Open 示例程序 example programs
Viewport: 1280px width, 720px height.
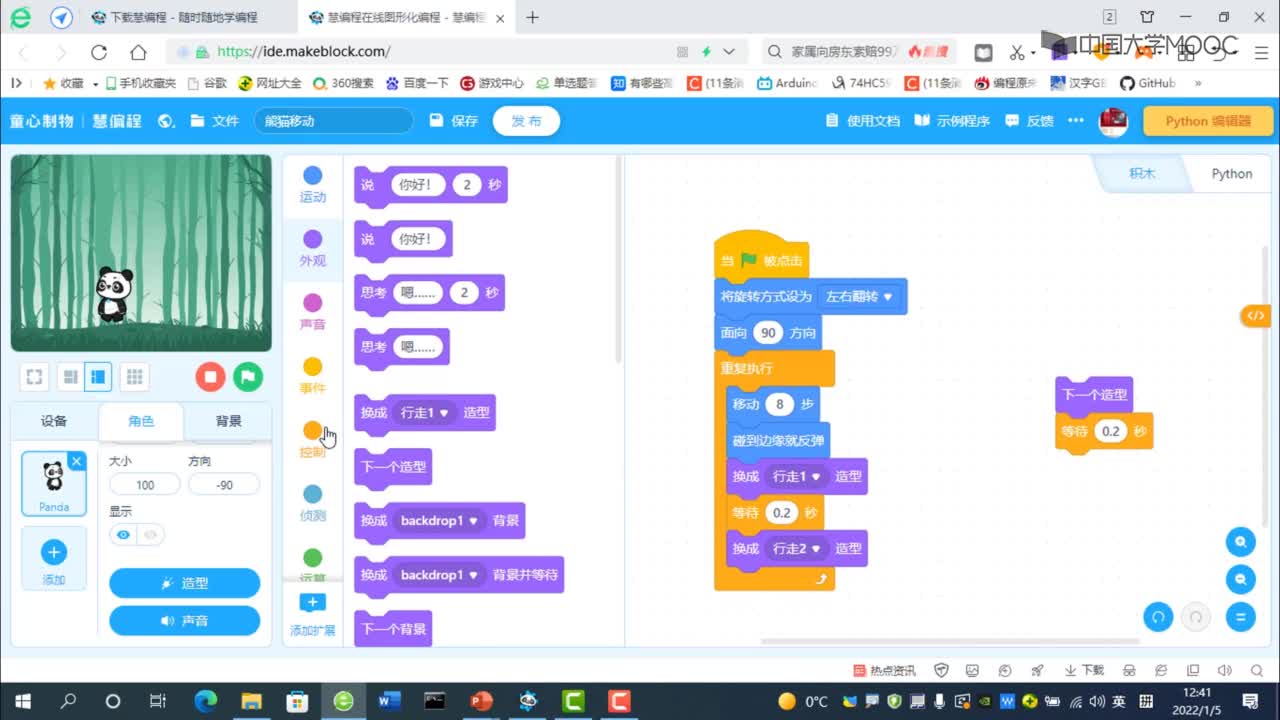tap(953, 121)
